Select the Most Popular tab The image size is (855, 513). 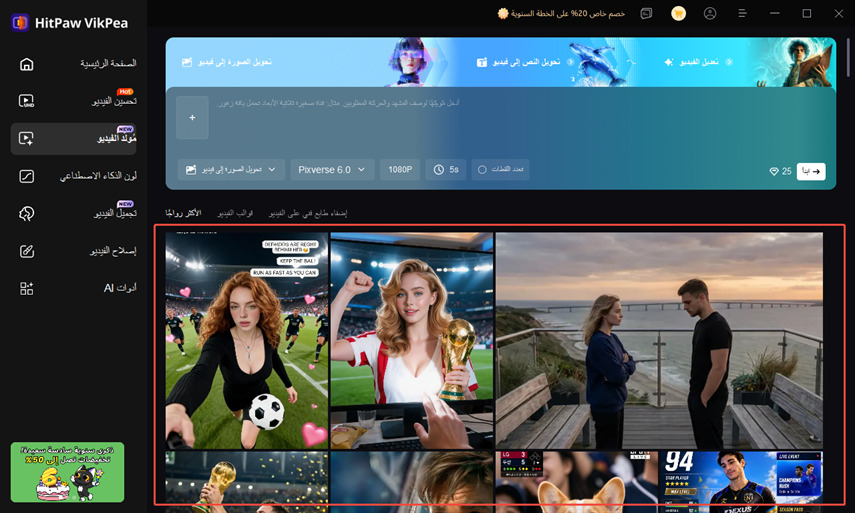pyautogui.click(x=183, y=213)
